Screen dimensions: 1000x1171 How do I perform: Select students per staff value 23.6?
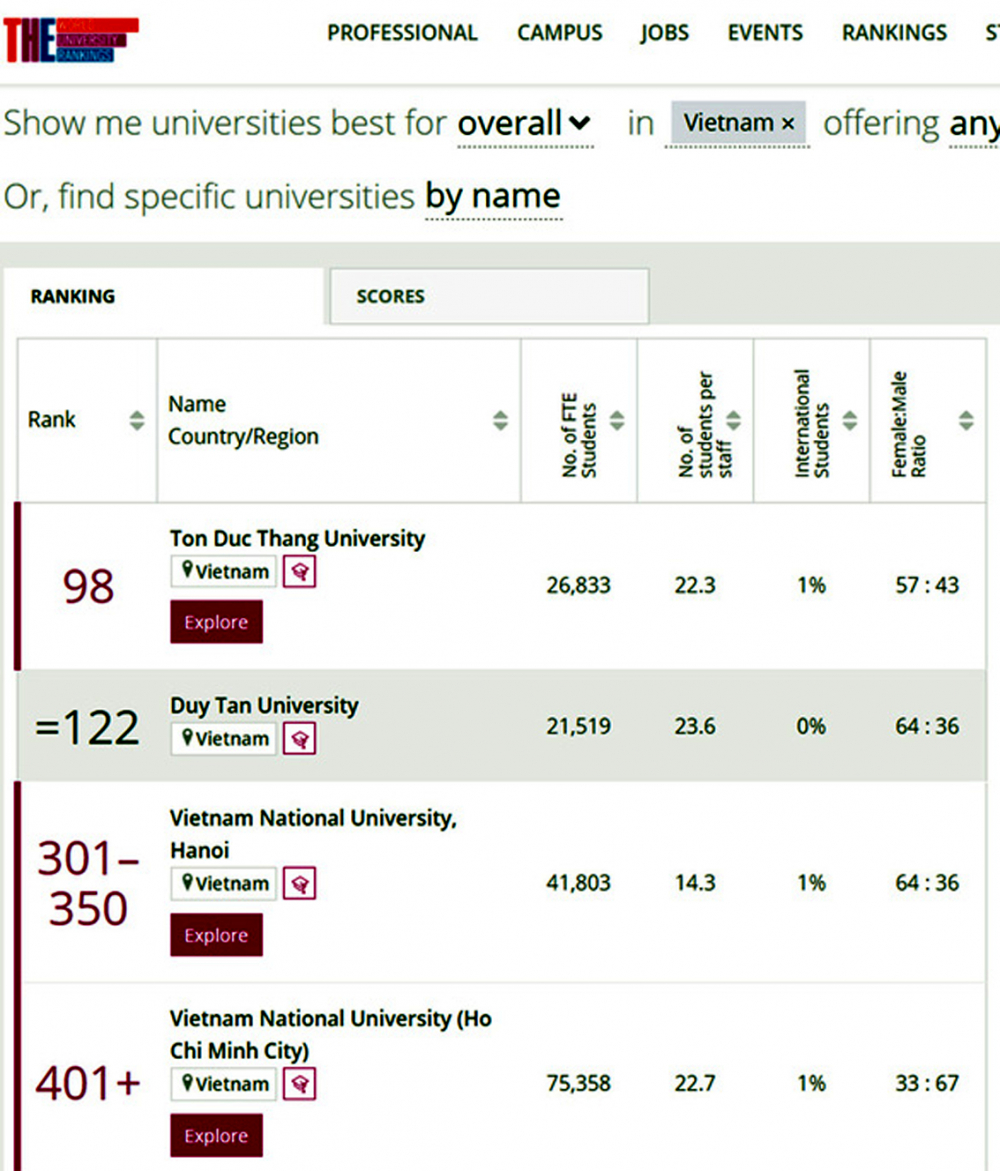695,726
